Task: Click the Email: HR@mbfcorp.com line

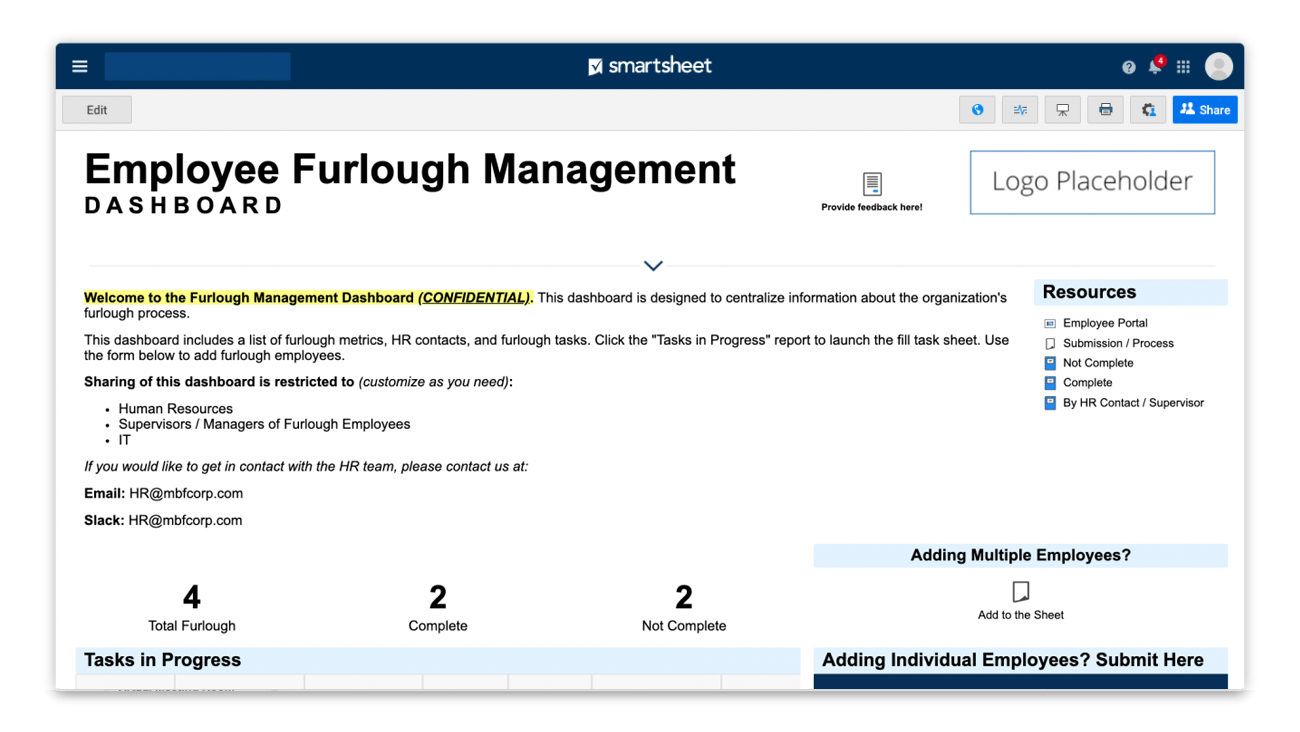Action: point(163,493)
